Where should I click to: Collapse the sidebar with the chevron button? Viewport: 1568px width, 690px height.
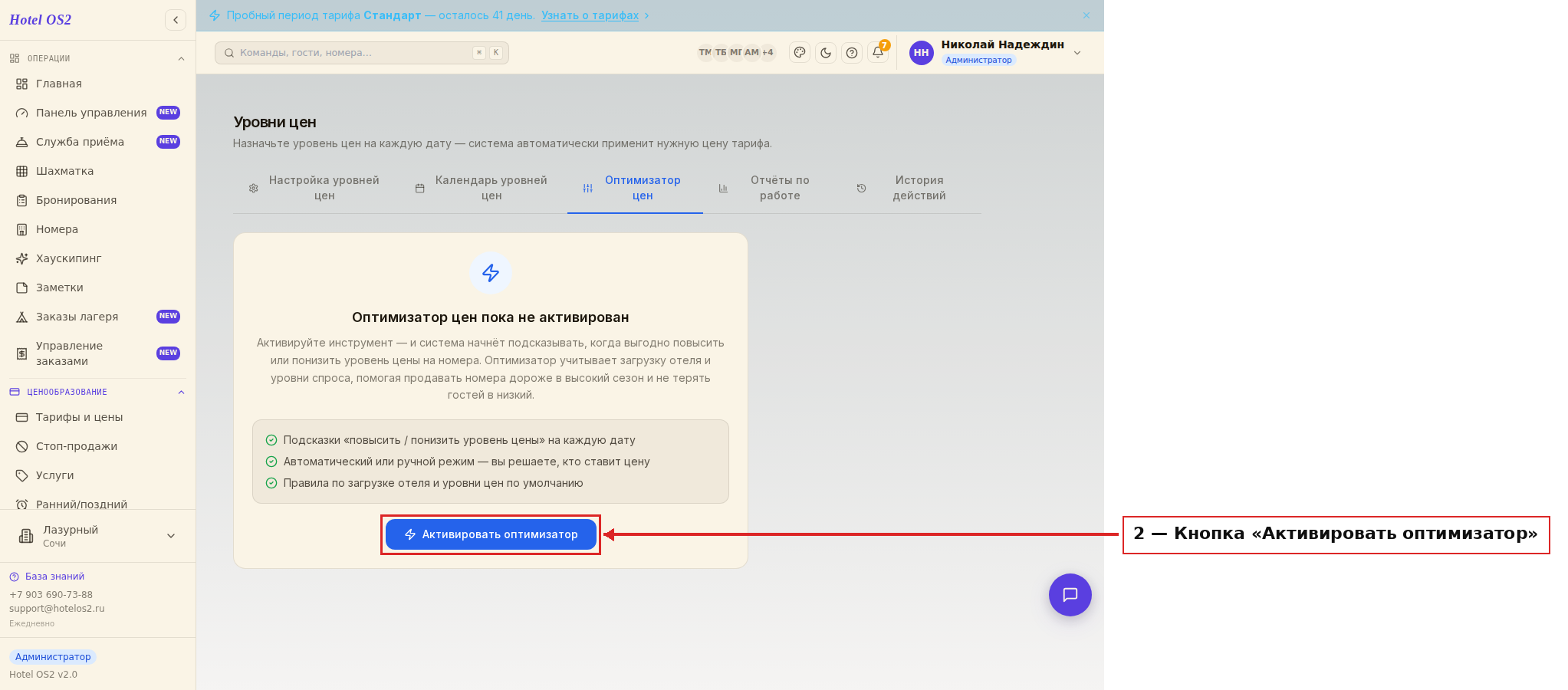coord(176,20)
